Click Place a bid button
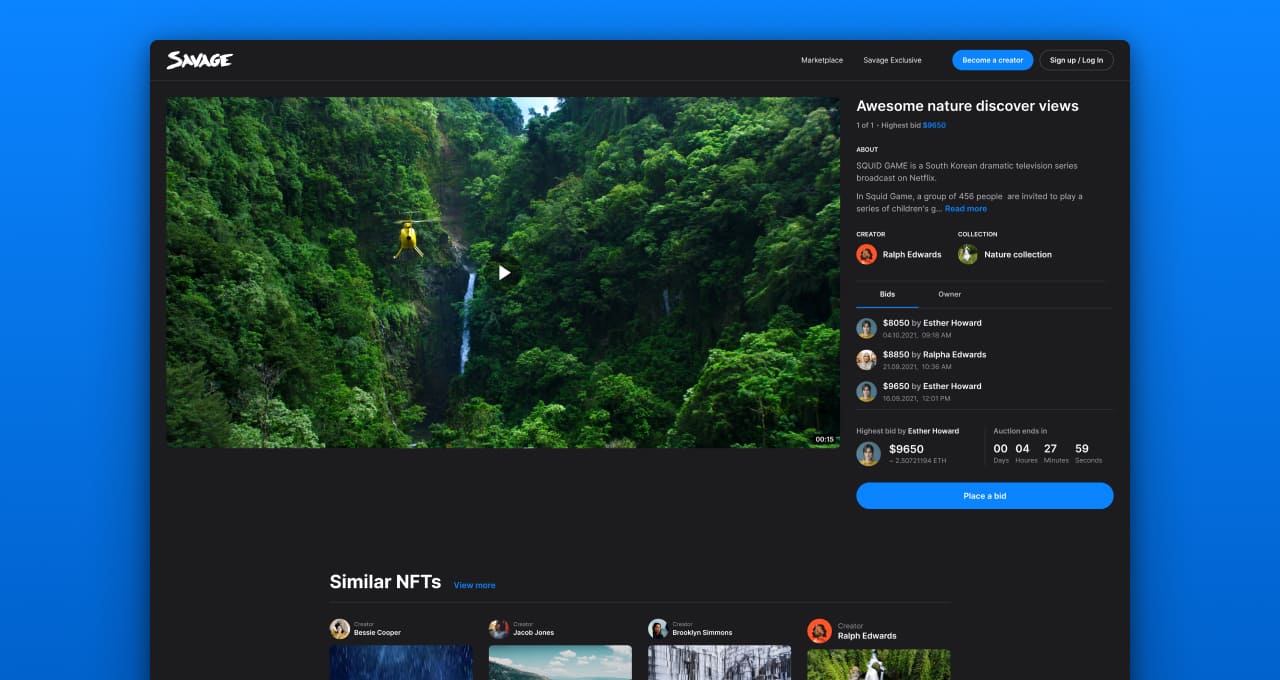 tap(984, 495)
